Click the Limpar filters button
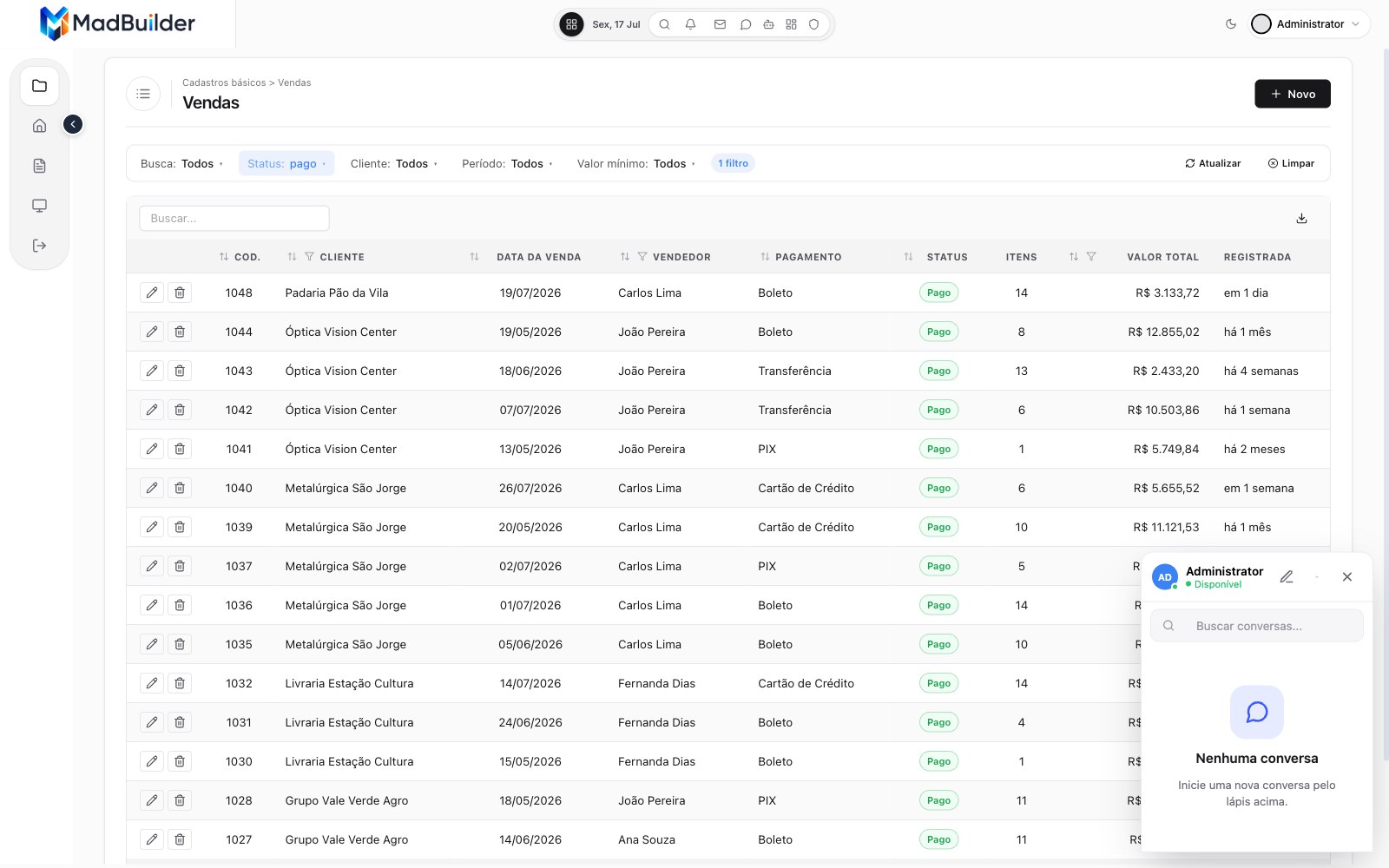The width and height of the screenshot is (1389, 868). (1291, 163)
